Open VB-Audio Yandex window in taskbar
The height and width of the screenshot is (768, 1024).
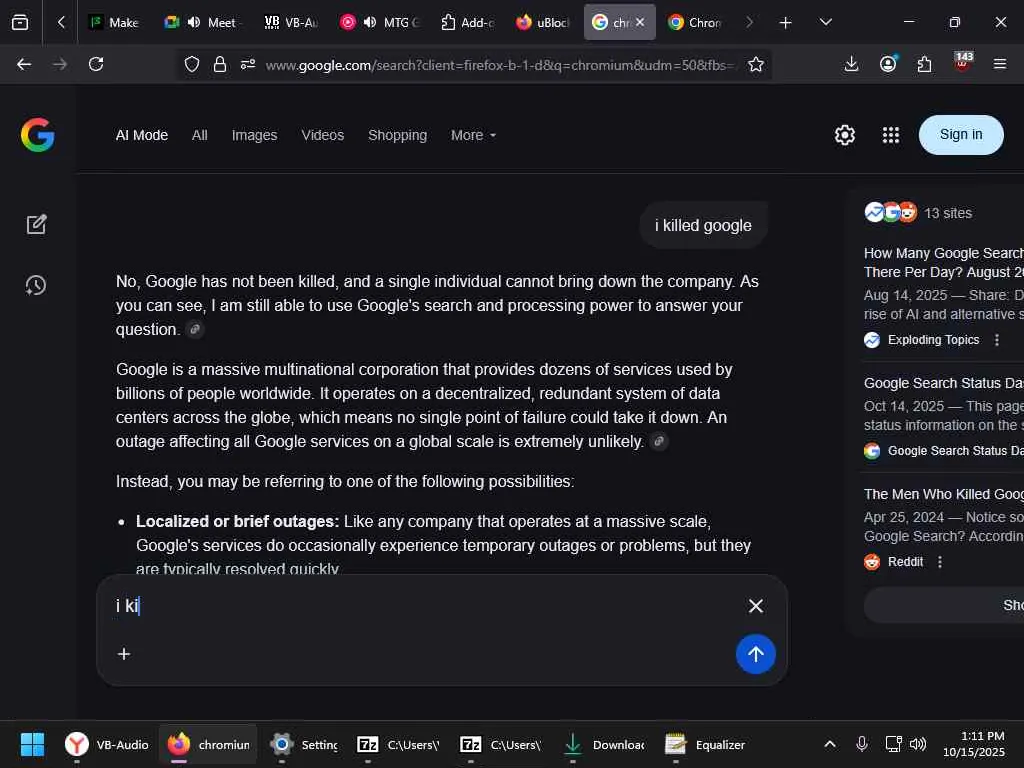click(x=107, y=744)
